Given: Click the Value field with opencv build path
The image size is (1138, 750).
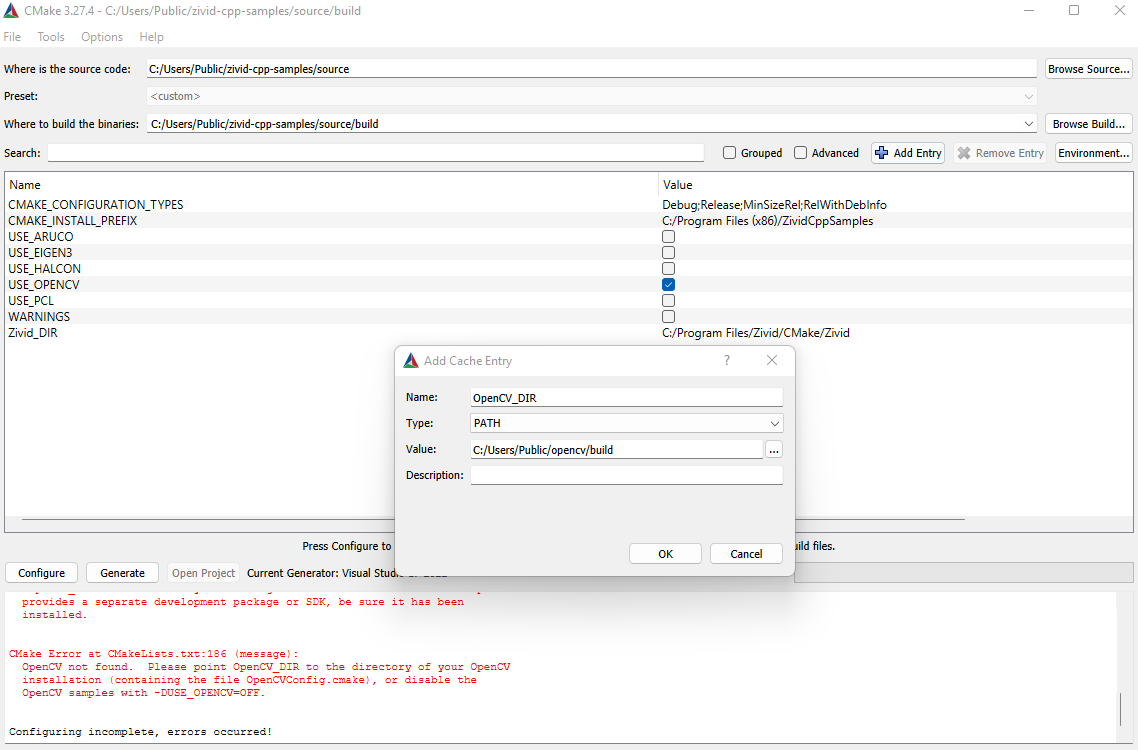Looking at the screenshot, I should pos(617,449).
